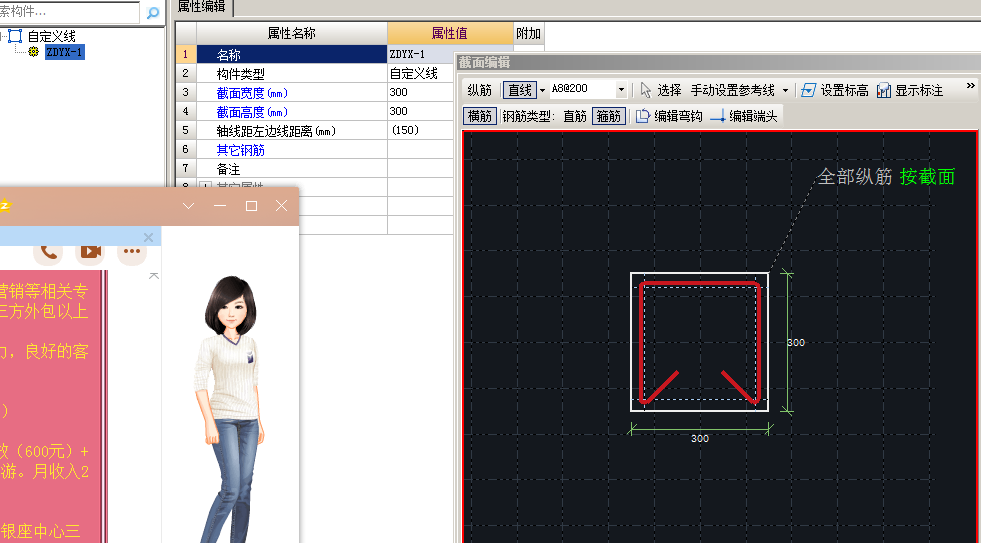Click the 纵筋 toolbar button

point(479,91)
